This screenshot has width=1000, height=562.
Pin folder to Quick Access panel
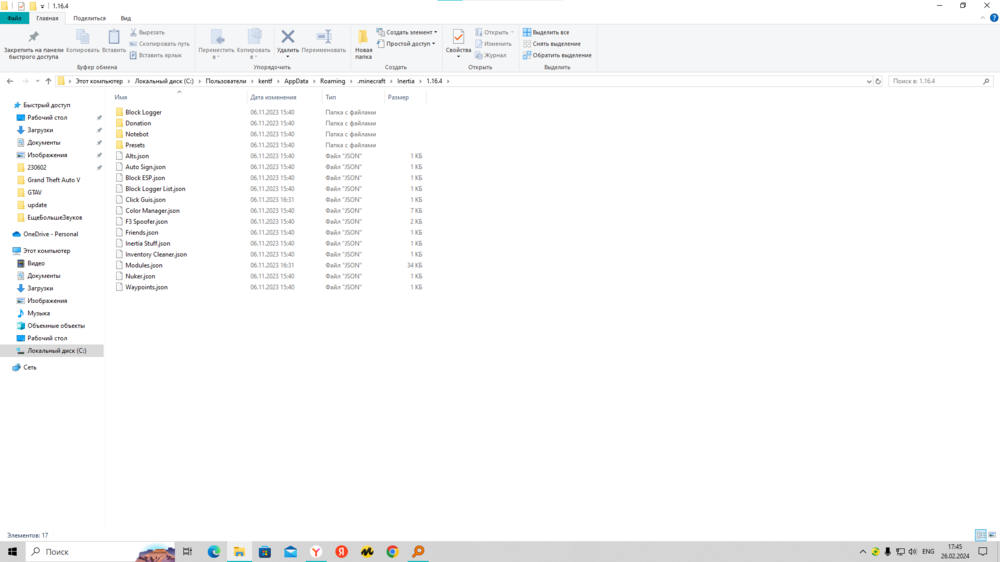tap(33, 45)
